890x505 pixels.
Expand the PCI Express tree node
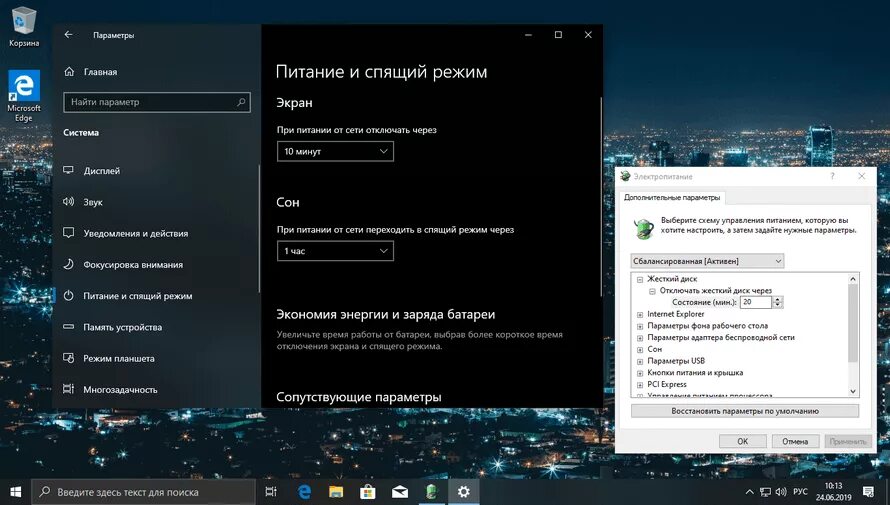tap(640, 385)
